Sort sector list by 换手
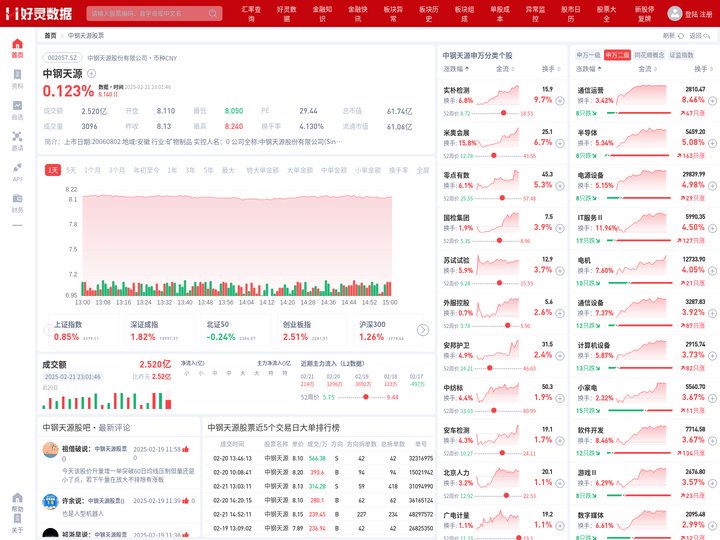 [x=703, y=69]
